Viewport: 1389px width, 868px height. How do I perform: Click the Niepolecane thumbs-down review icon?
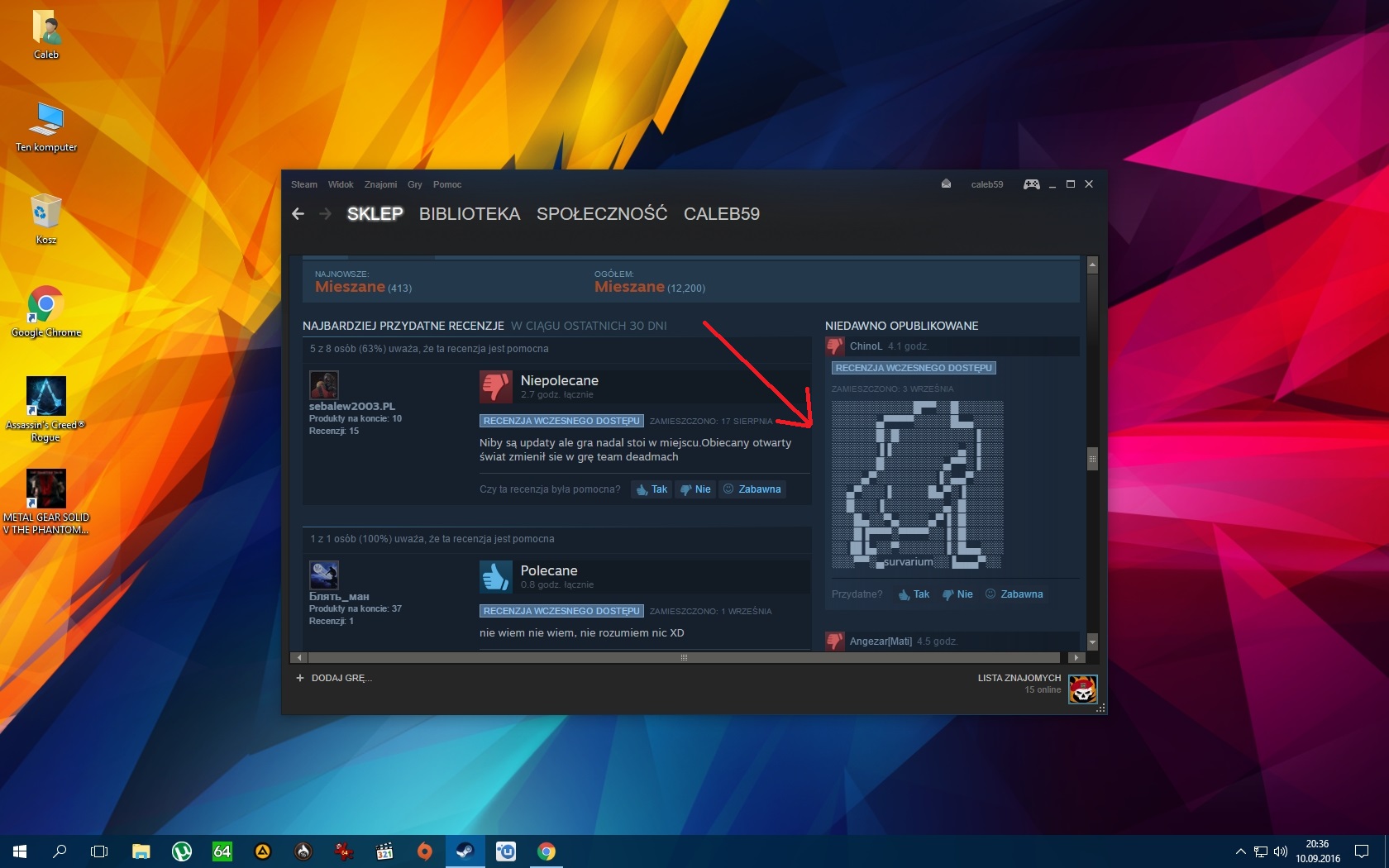tap(496, 387)
